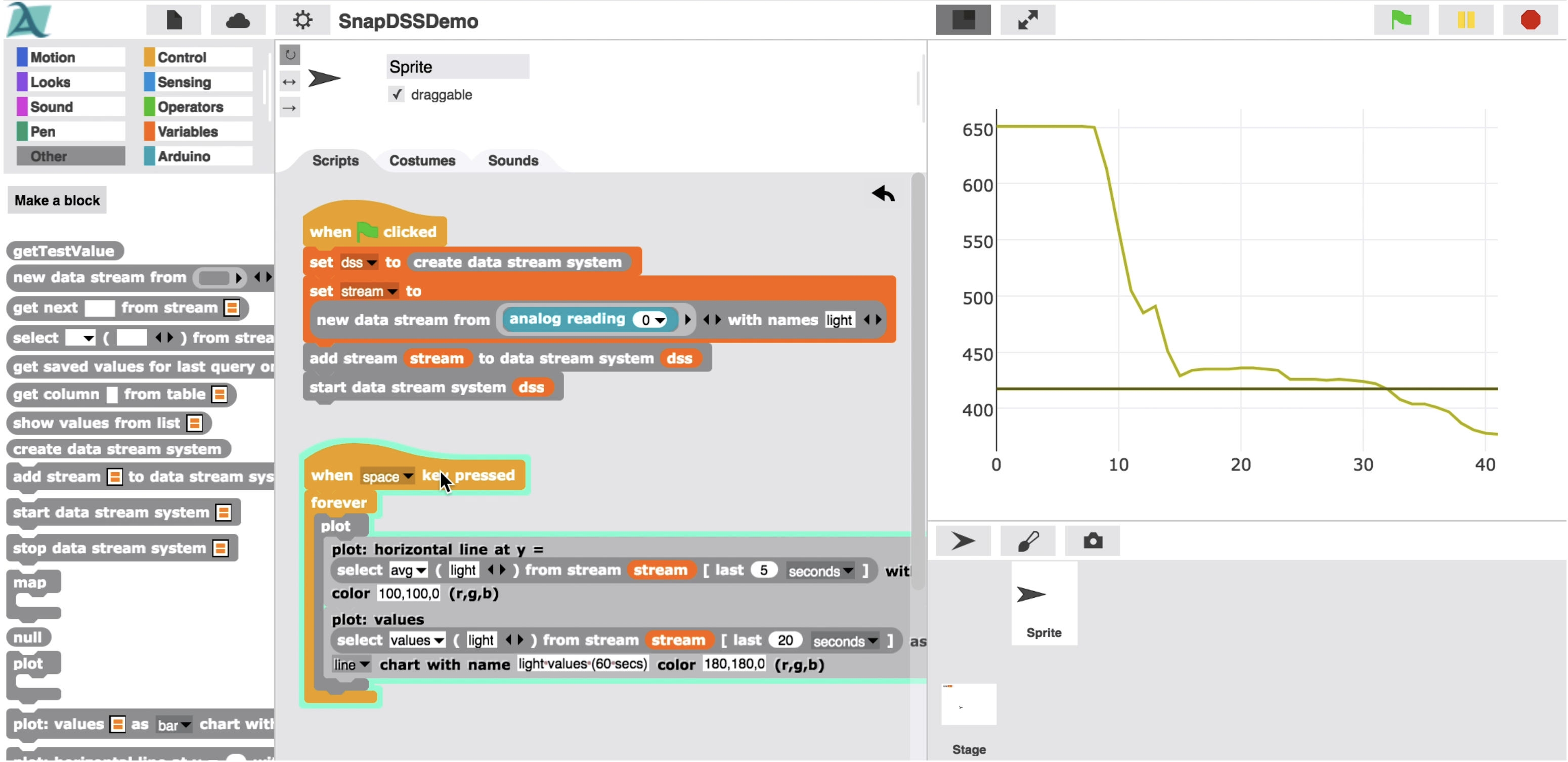This screenshot has height=762, width=1568.
Task: Toggle the draggable checkbox
Action: tap(397, 95)
